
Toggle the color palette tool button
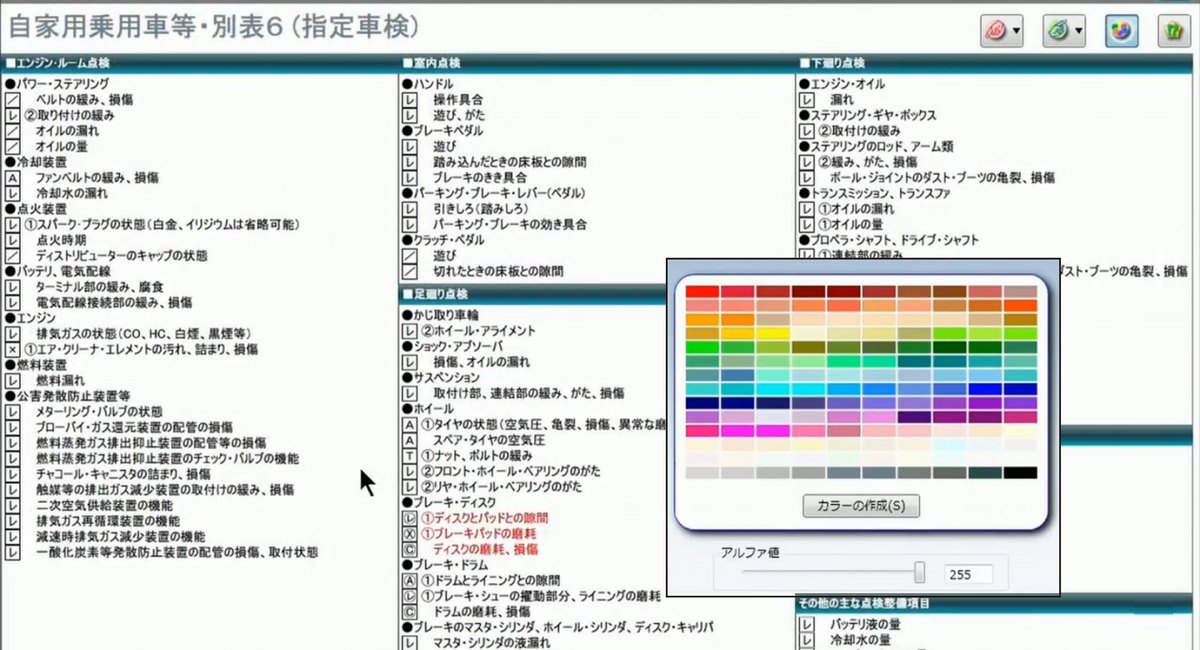pyautogui.click(x=1122, y=30)
